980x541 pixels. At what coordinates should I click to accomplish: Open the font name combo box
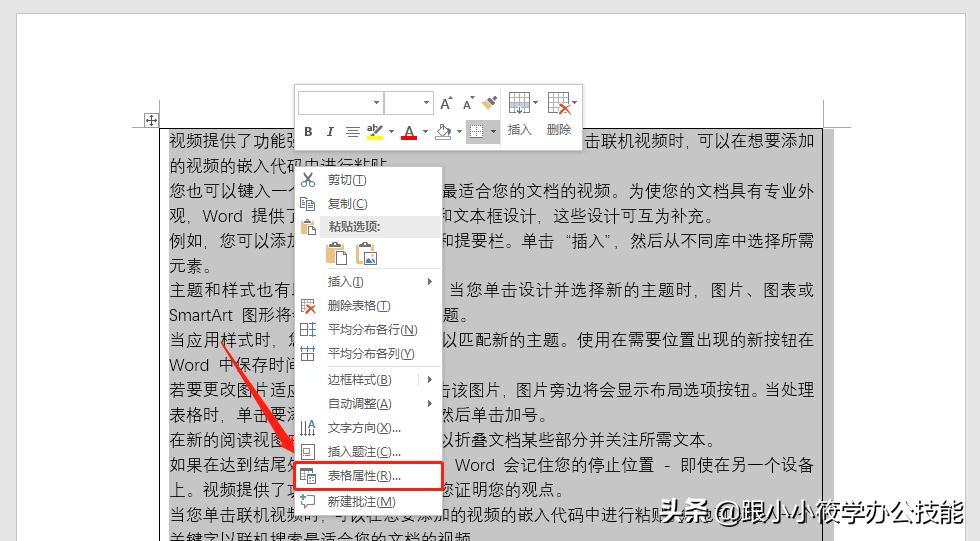(340, 103)
